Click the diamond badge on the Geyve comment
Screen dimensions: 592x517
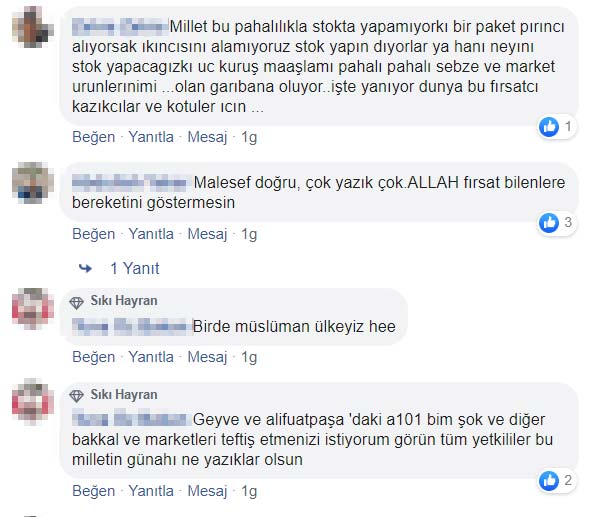coord(77,395)
